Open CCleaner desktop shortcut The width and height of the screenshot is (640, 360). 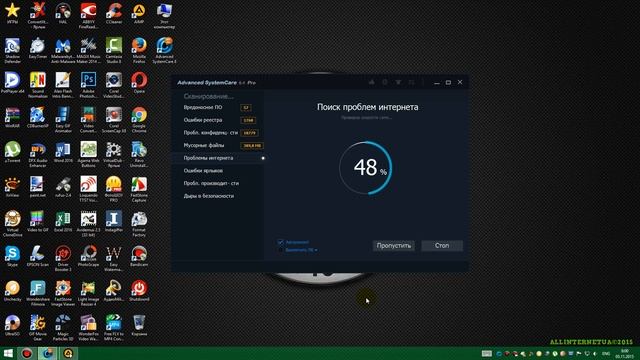tap(114, 13)
